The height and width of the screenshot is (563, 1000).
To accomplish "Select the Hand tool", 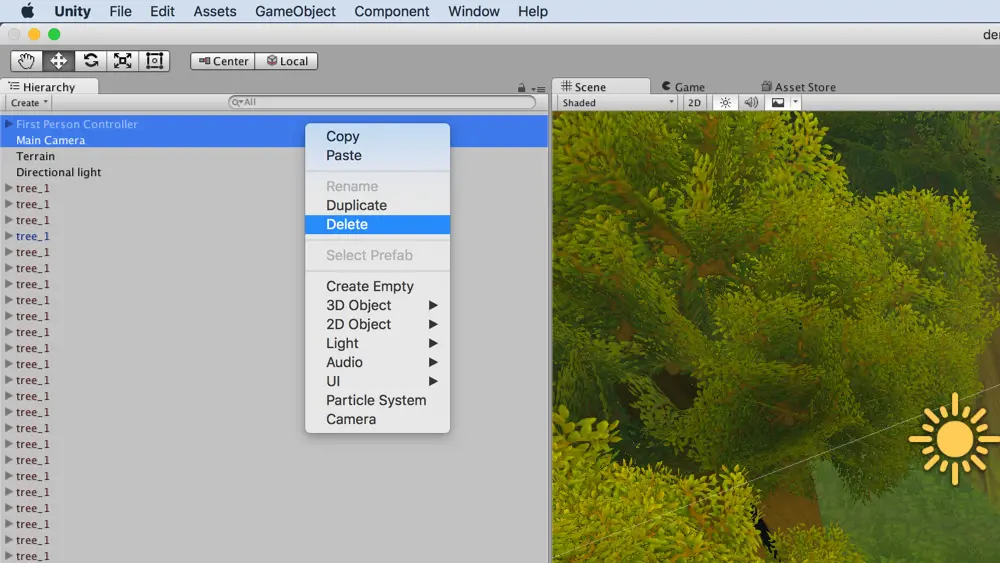I will [26, 61].
